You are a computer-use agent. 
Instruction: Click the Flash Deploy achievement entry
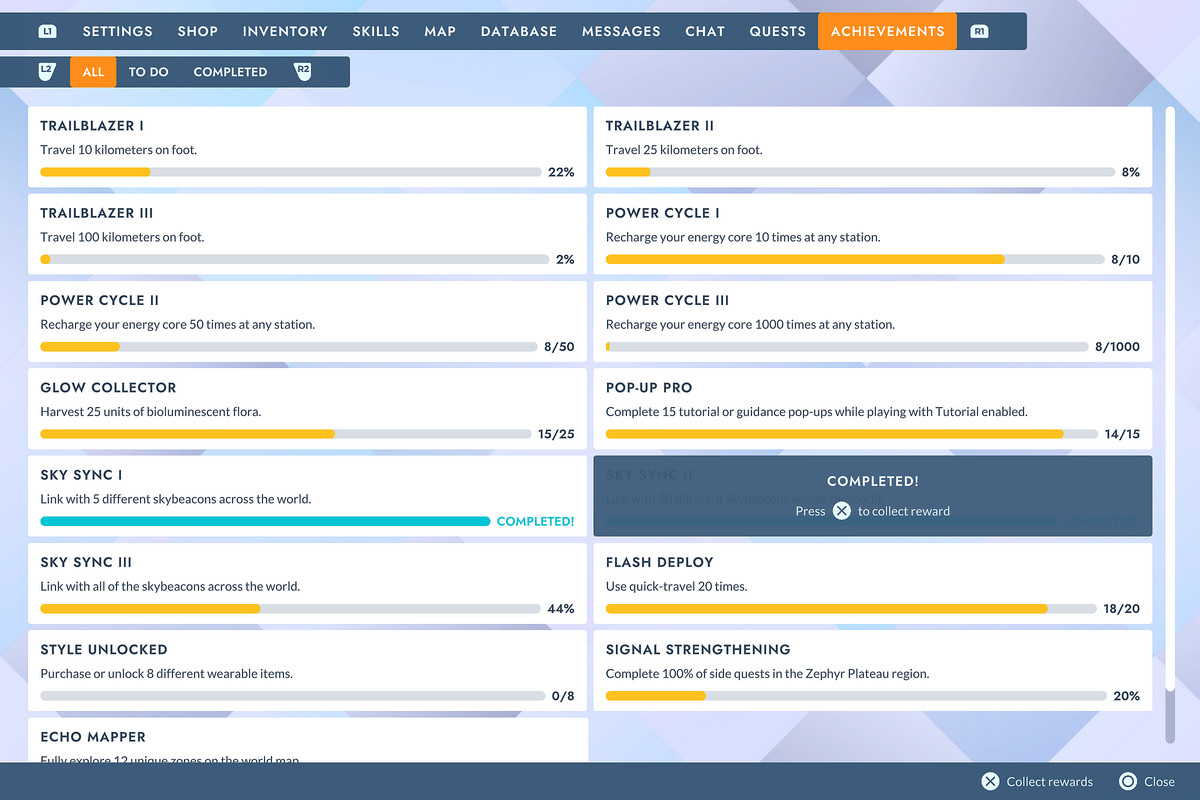click(x=873, y=583)
